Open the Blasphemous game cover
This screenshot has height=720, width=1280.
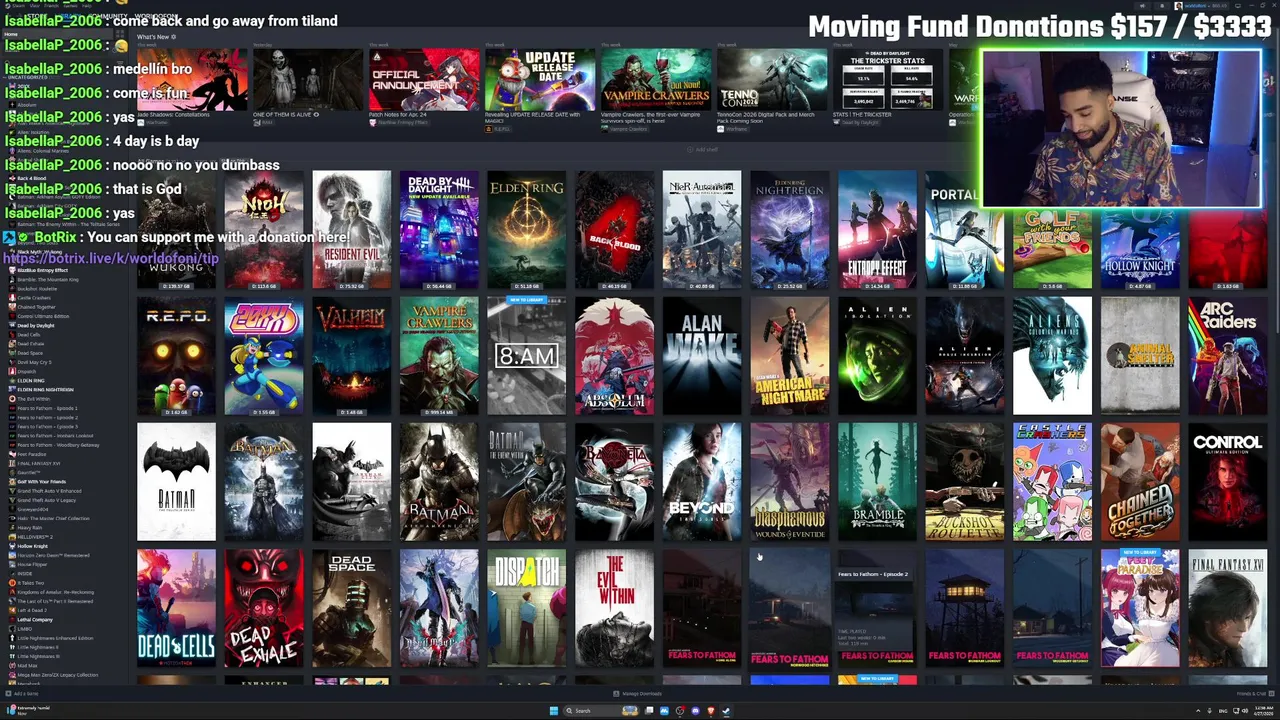[789, 482]
